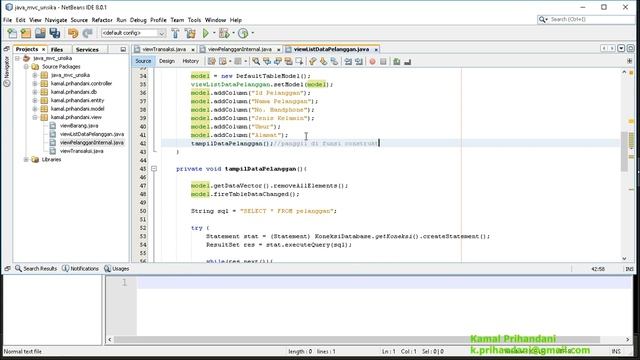This screenshot has height=360, width=640.
Task: Expand the Libraries node
Action: pos(26,160)
